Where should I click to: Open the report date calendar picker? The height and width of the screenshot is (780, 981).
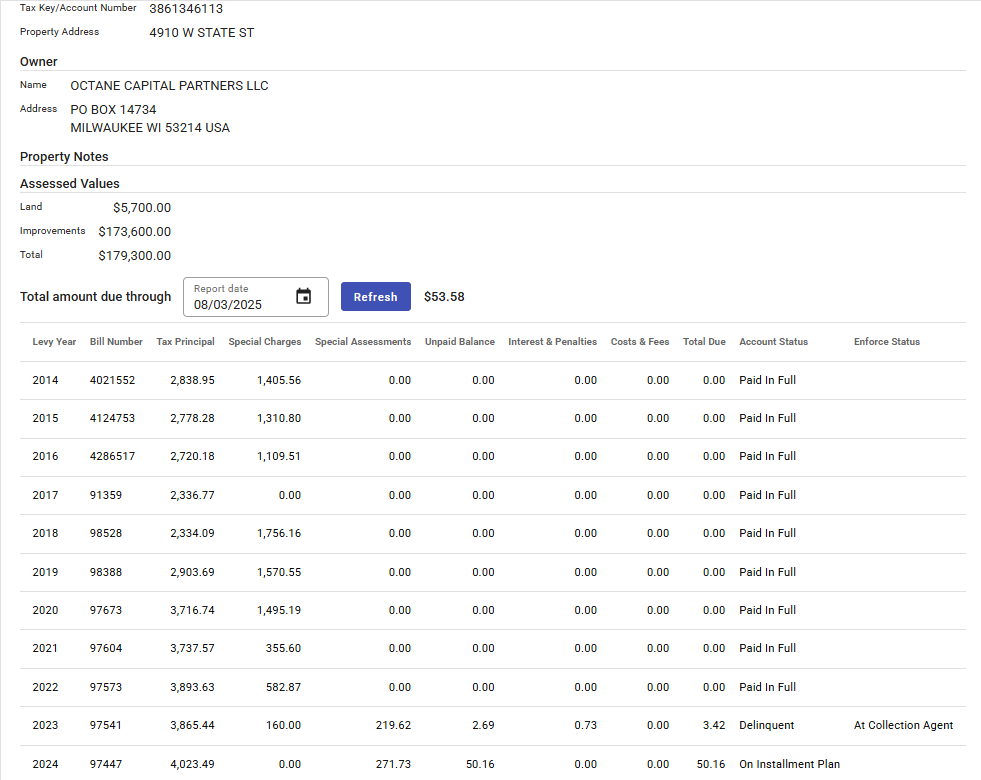click(304, 297)
